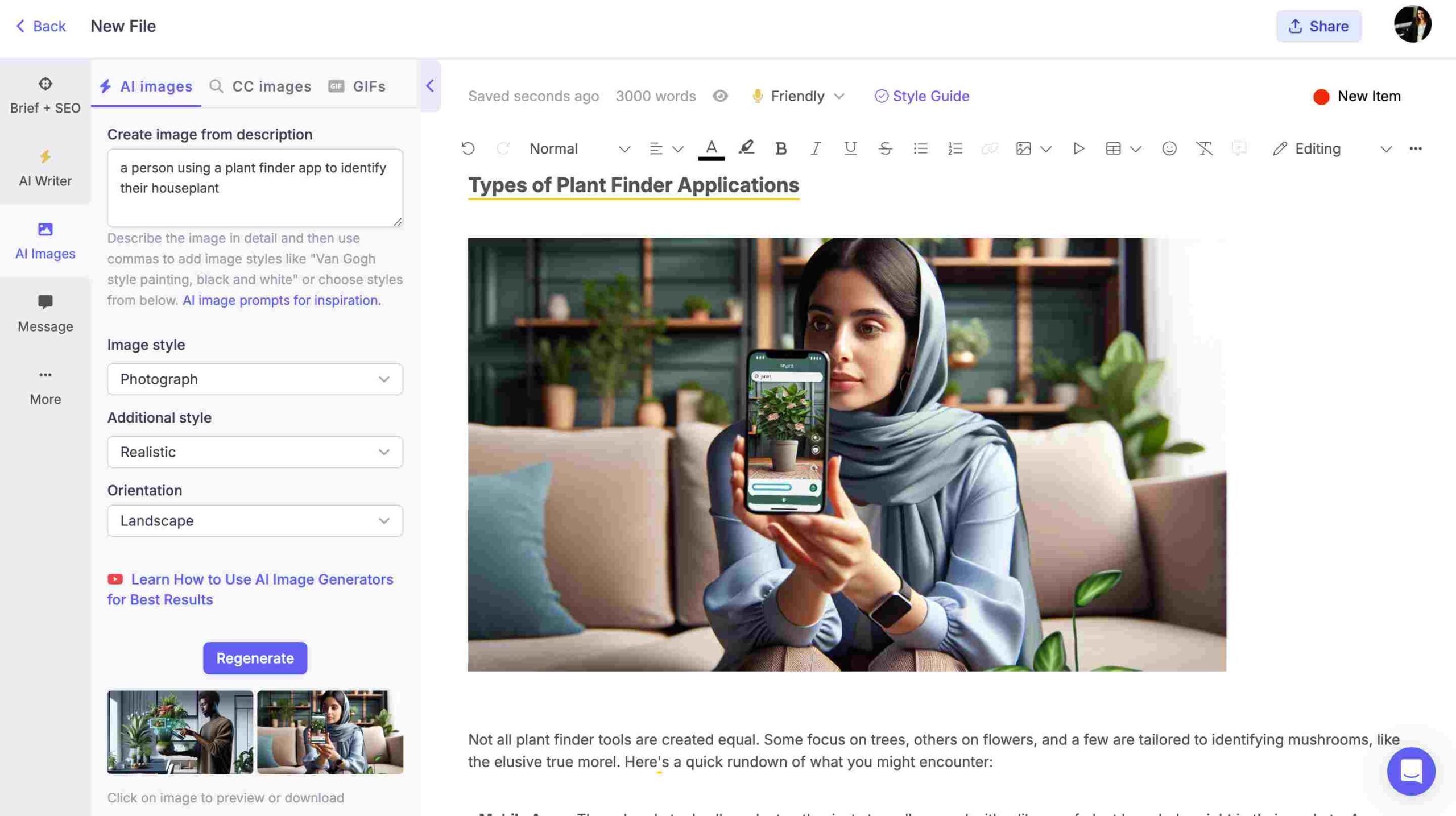Screen dimensions: 1456x816
Task: Click the Regenerate button
Action: [x=255, y=658]
